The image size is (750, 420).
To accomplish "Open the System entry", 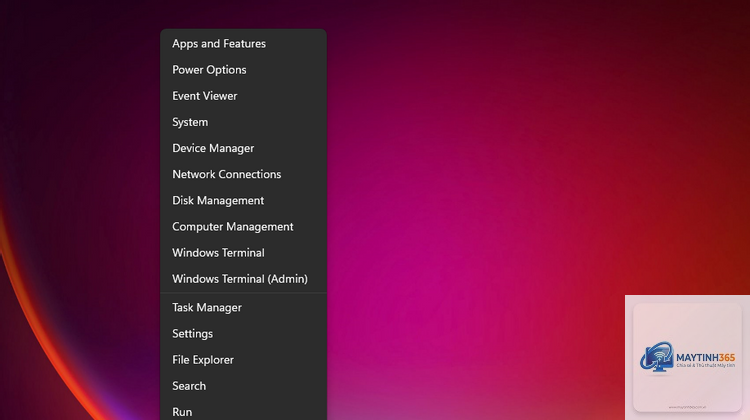I will [243, 122].
